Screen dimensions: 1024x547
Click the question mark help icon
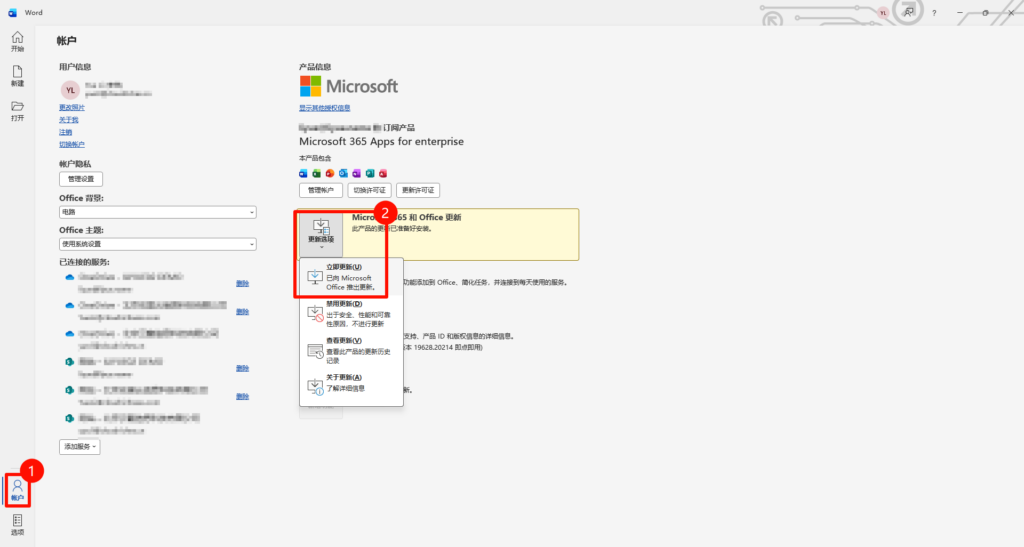point(934,12)
